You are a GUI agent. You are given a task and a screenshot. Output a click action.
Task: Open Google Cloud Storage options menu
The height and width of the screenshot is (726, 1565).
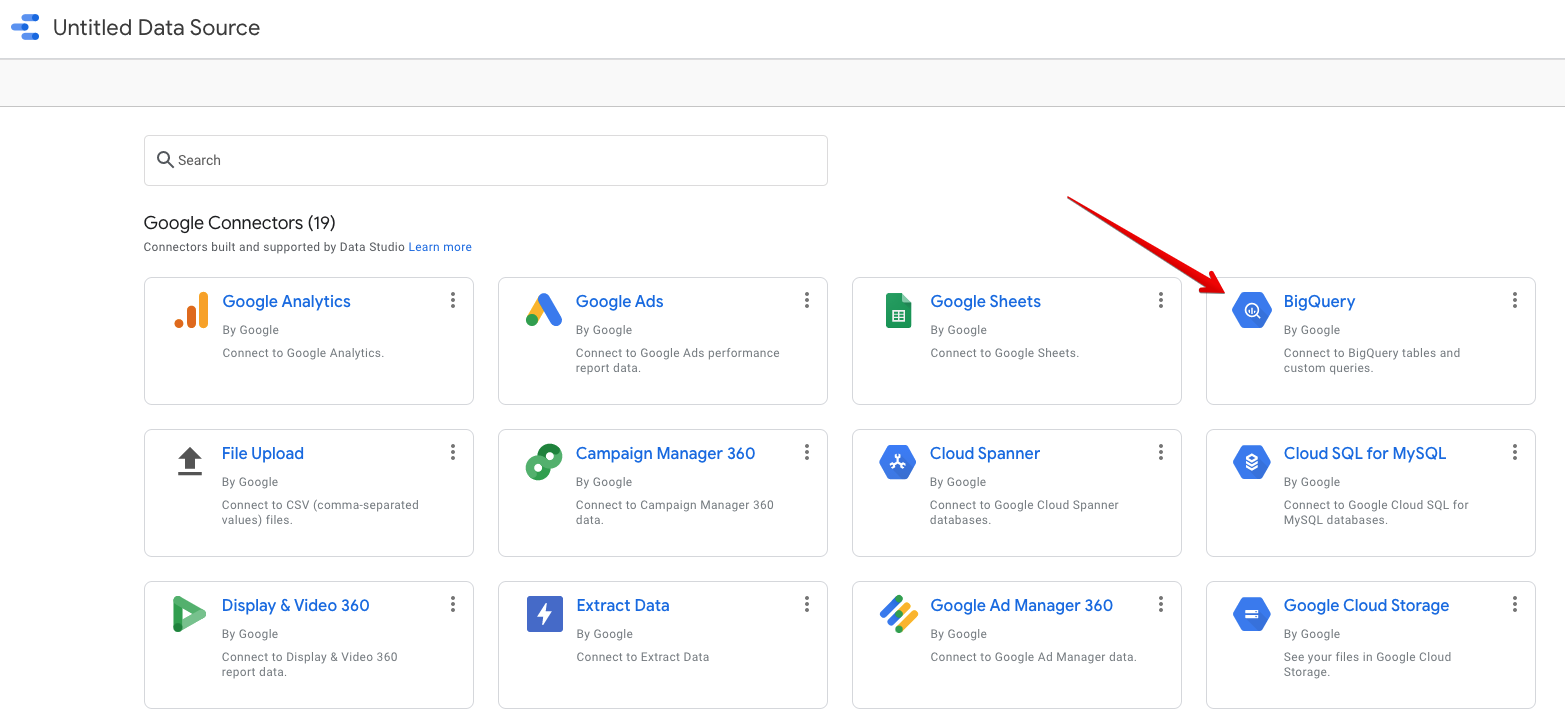(x=1515, y=604)
